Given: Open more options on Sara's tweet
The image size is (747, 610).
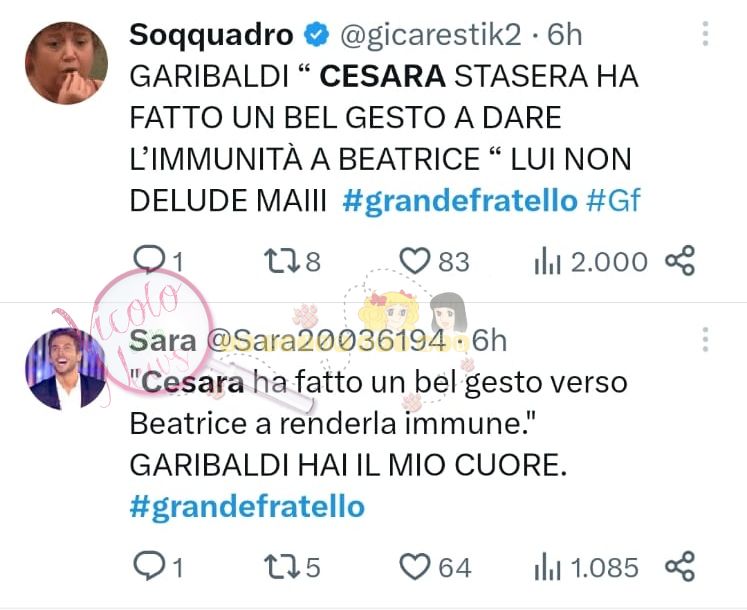Looking at the screenshot, I should 706,339.
